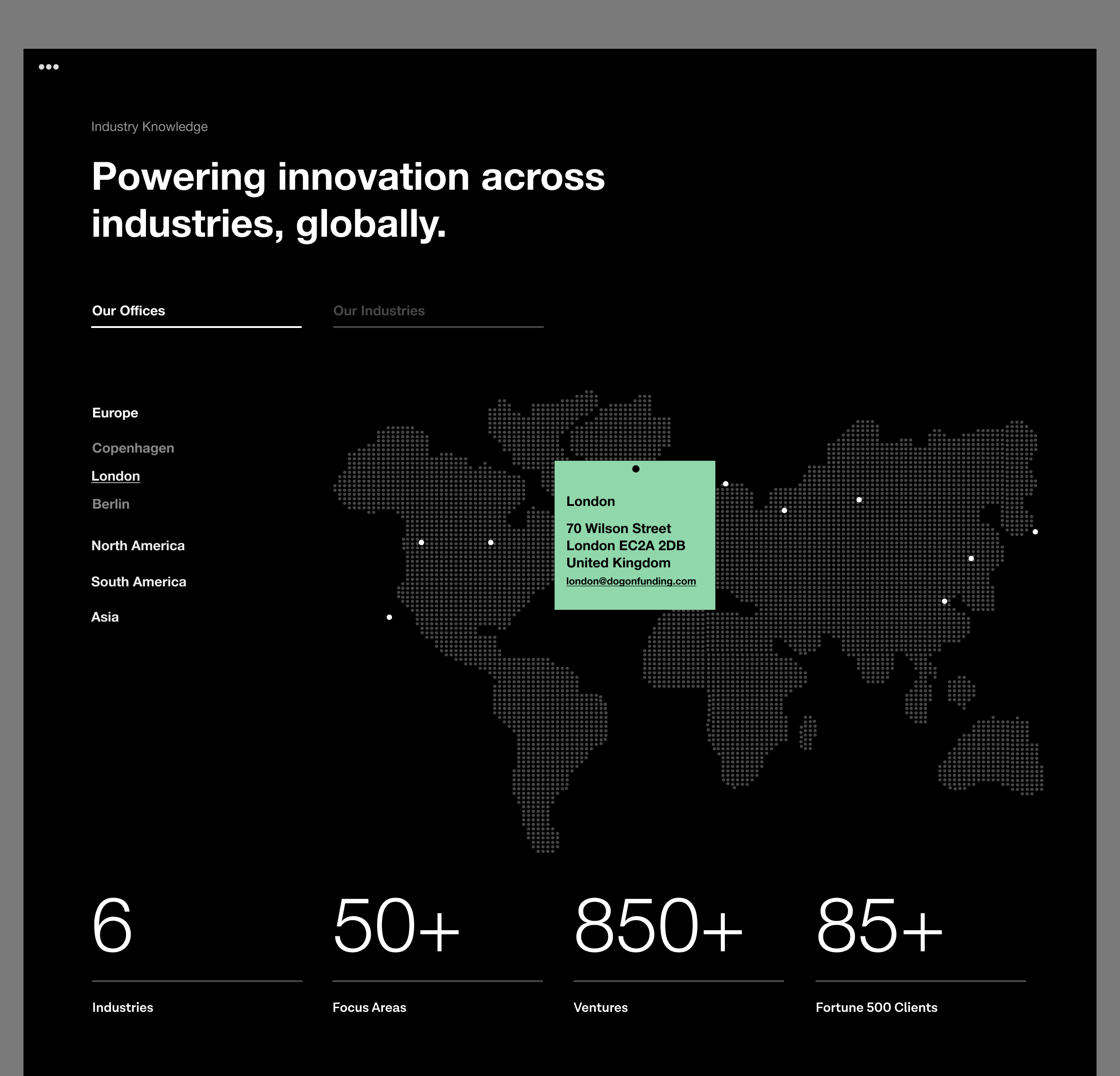
Task: Click the easternmost map dot near Japan
Action: pyautogui.click(x=1035, y=532)
